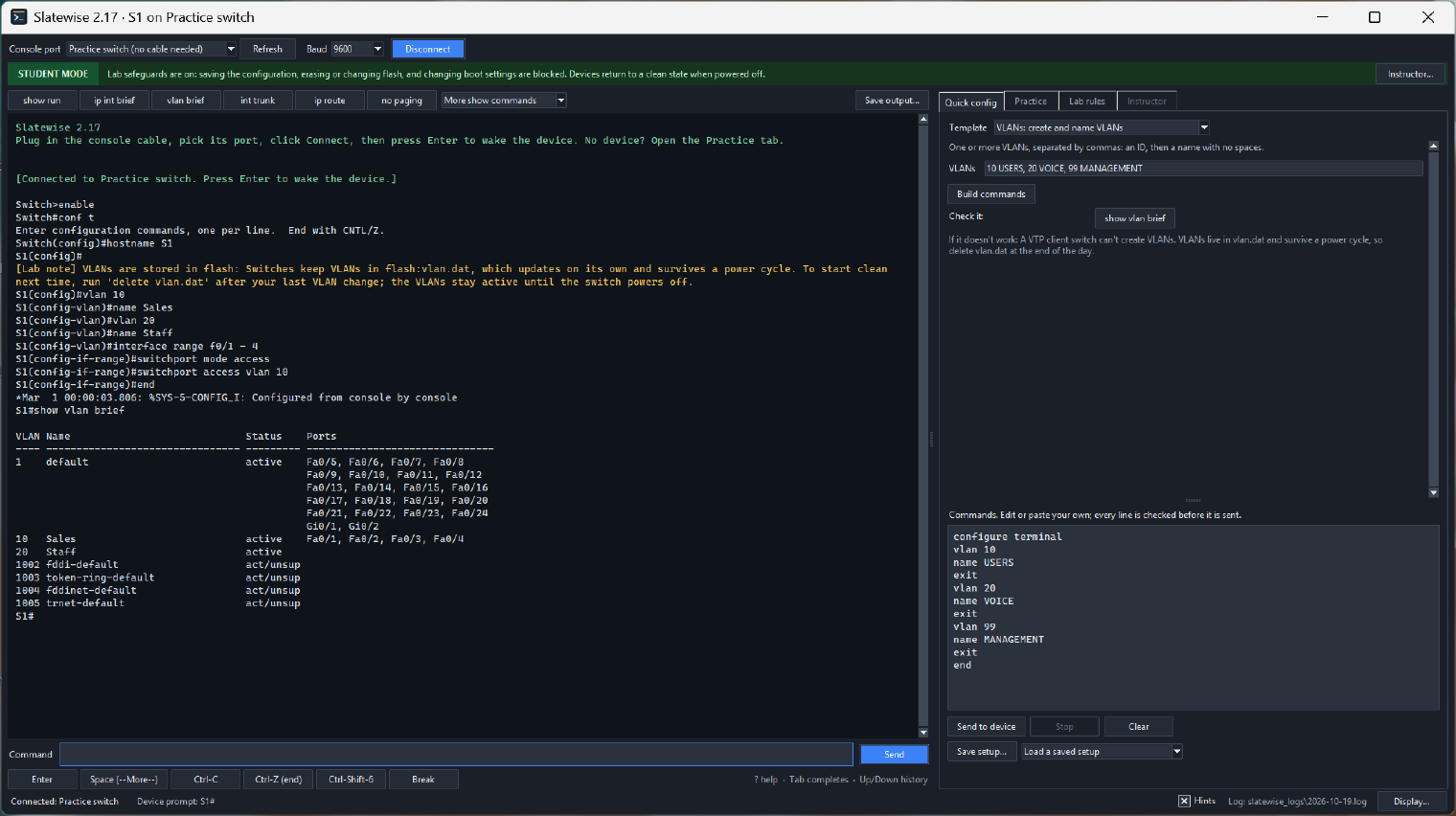
Task: Run the int trunk shortcut
Action: point(258,101)
